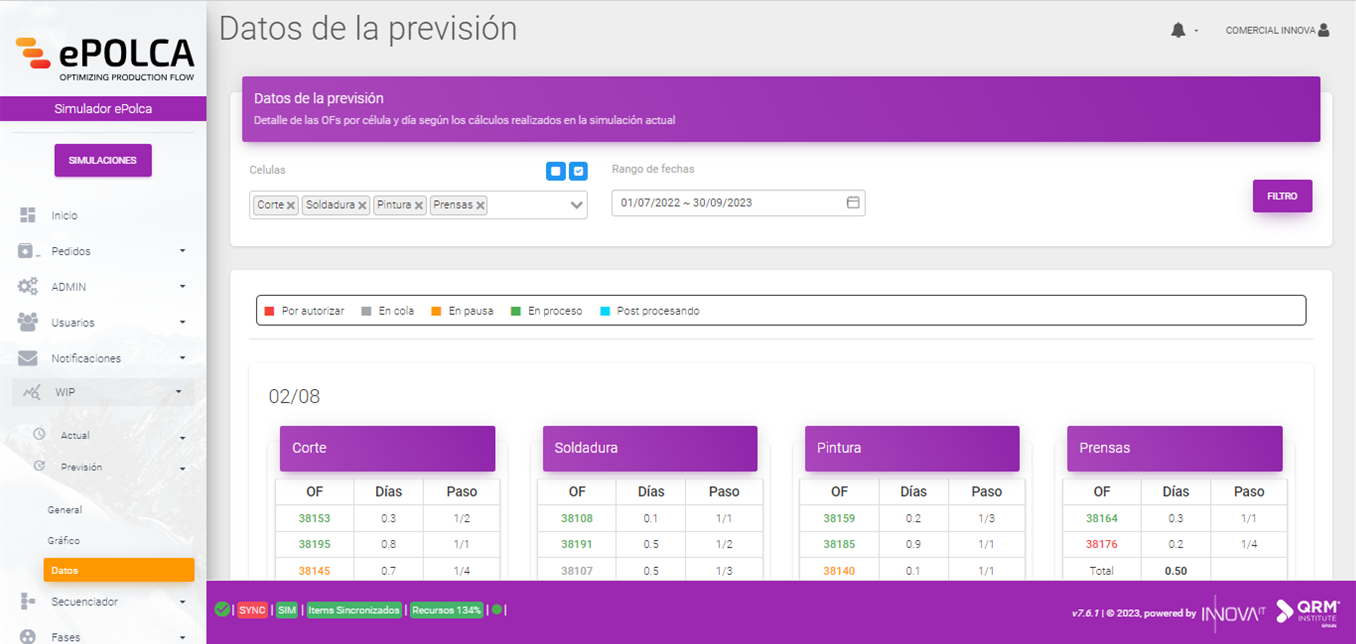This screenshot has width=1356, height=644.
Task: Uncheck the checked blue box above Celulas
Action: [x=578, y=171]
